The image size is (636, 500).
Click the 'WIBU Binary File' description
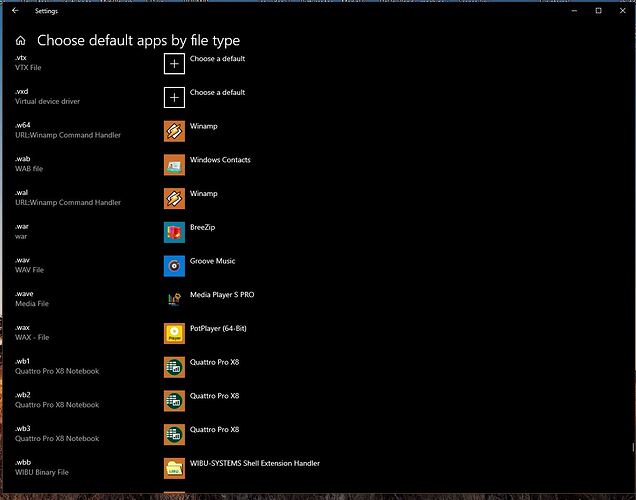point(42,472)
